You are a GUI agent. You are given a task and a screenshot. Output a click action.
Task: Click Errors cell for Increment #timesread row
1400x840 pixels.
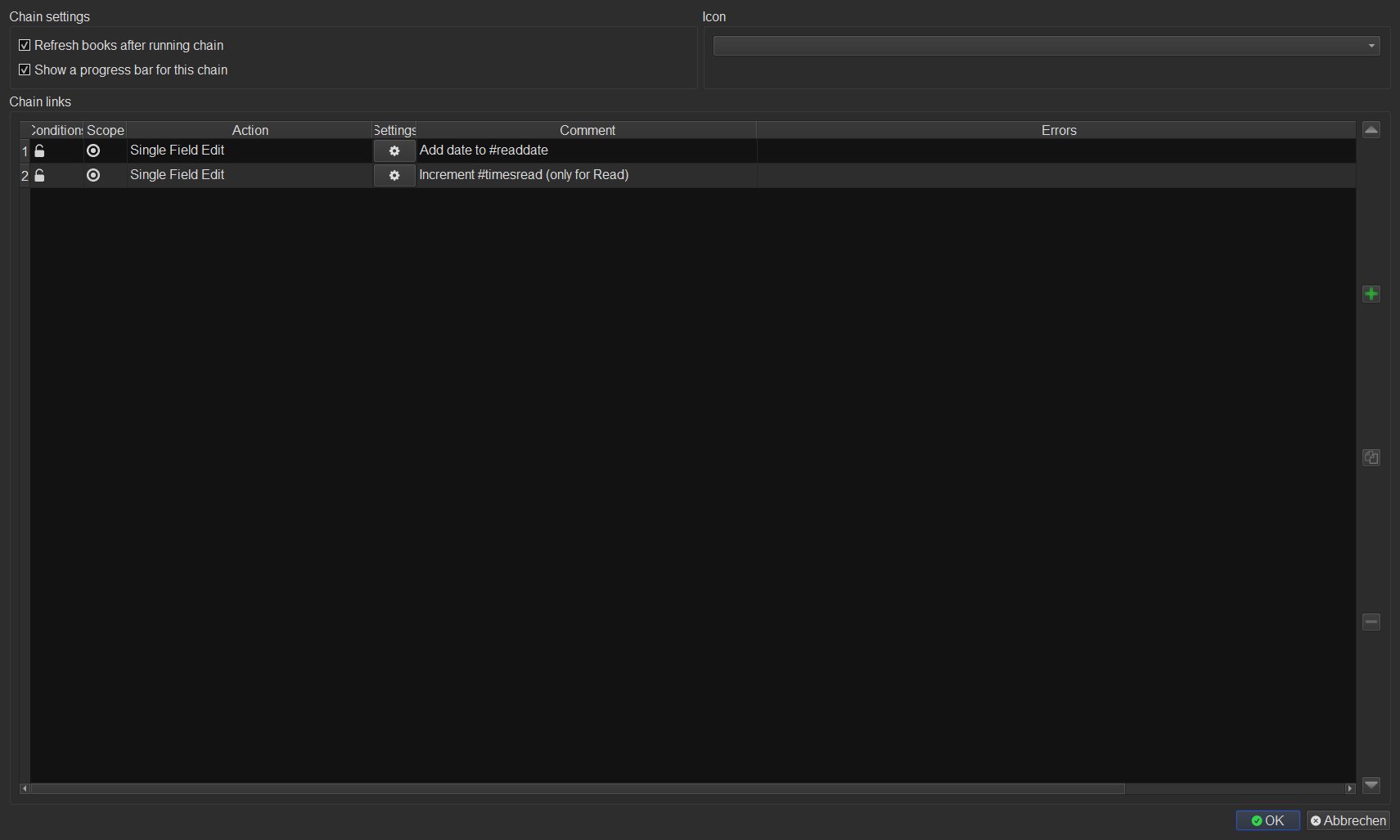1056,175
